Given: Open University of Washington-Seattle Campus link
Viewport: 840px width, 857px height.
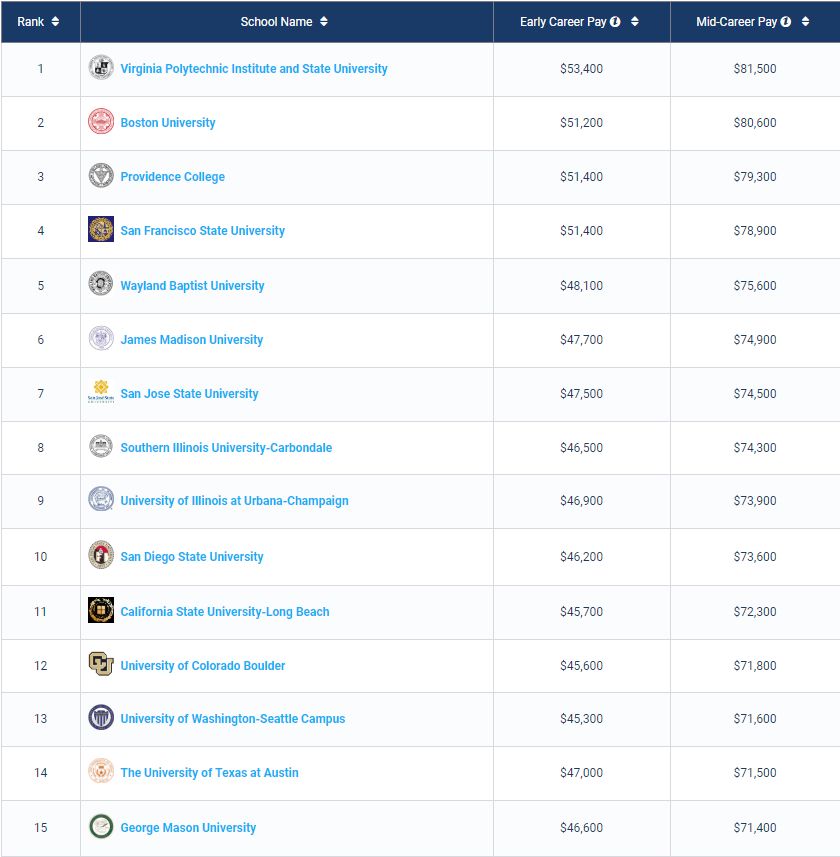Looking at the screenshot, I should click(x=233, y=719).
